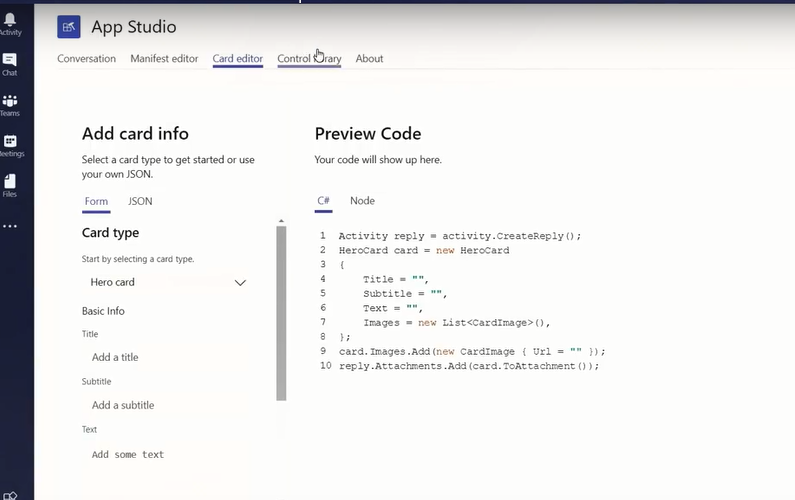Image resolution: width=795 pixels, height=500 pixels.
Task: Open the Activity bell icon
Action: coord(10,22)
